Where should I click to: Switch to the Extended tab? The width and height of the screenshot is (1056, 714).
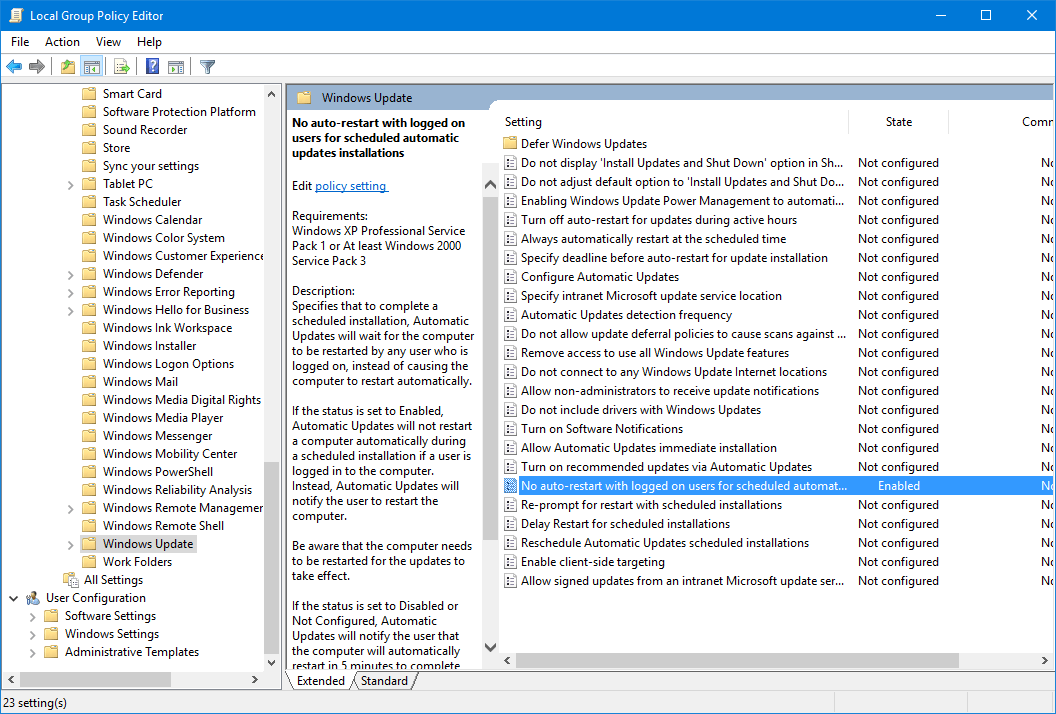[x=321, y=680]
